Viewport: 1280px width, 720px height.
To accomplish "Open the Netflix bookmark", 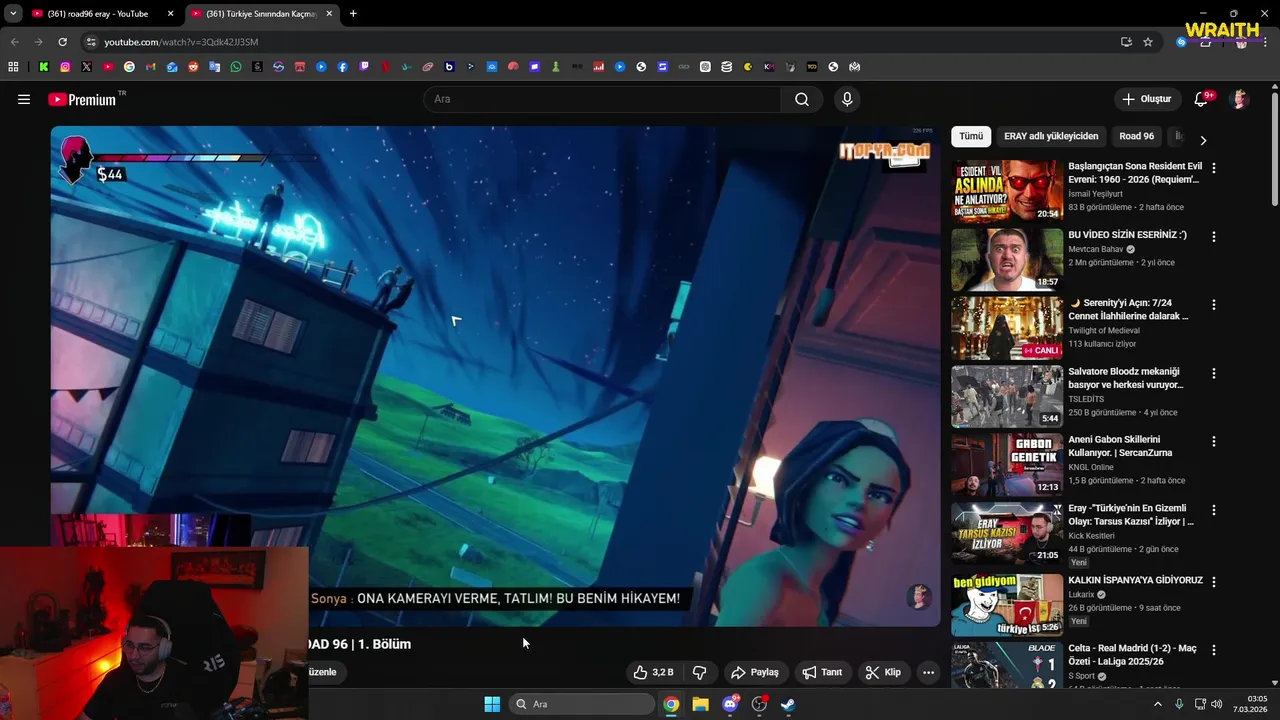I will pos(385,67).
